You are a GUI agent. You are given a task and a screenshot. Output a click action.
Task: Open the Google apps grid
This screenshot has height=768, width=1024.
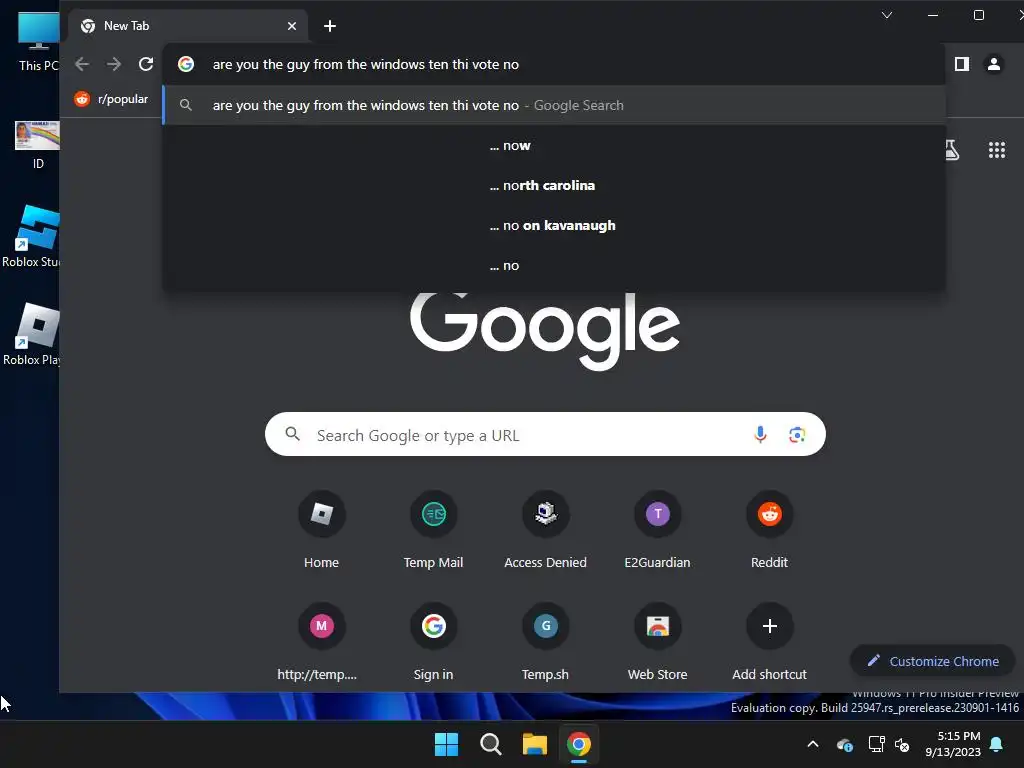click(997, 150)
